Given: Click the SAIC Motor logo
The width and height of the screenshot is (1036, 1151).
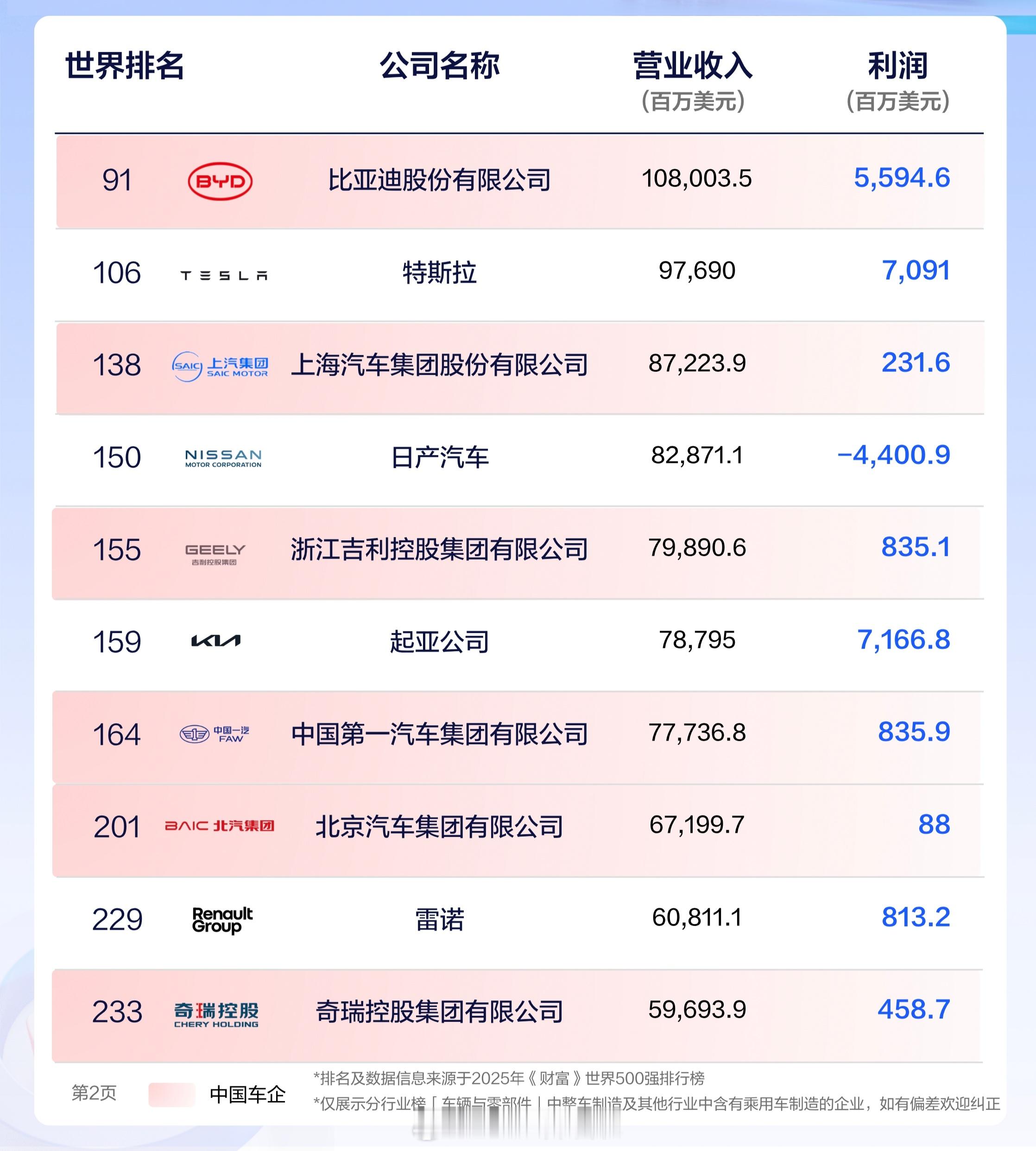Looking at the screenshot, I should click(x=220, y=367).
